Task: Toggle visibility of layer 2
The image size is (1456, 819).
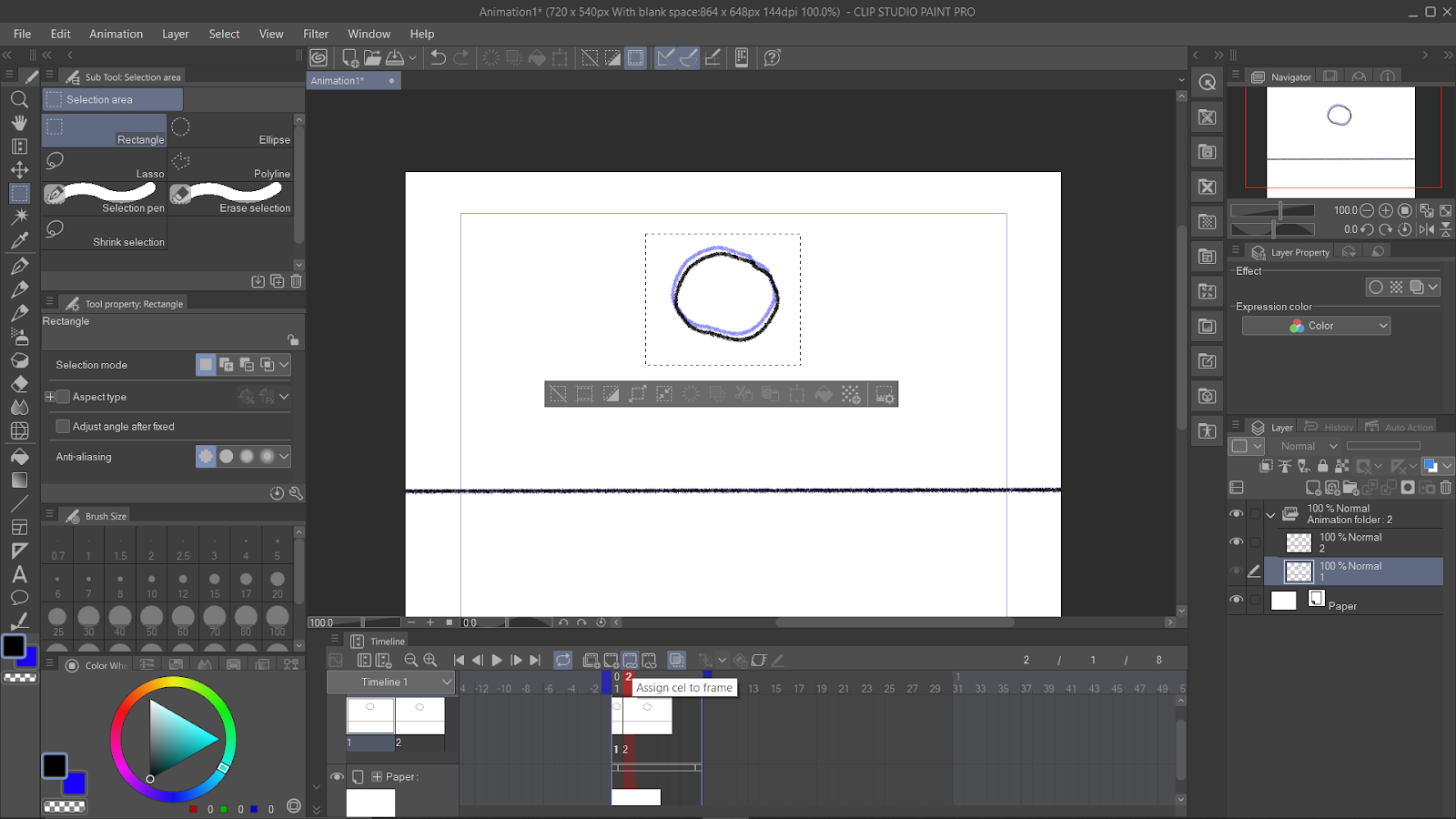Action: (1236, 542)
